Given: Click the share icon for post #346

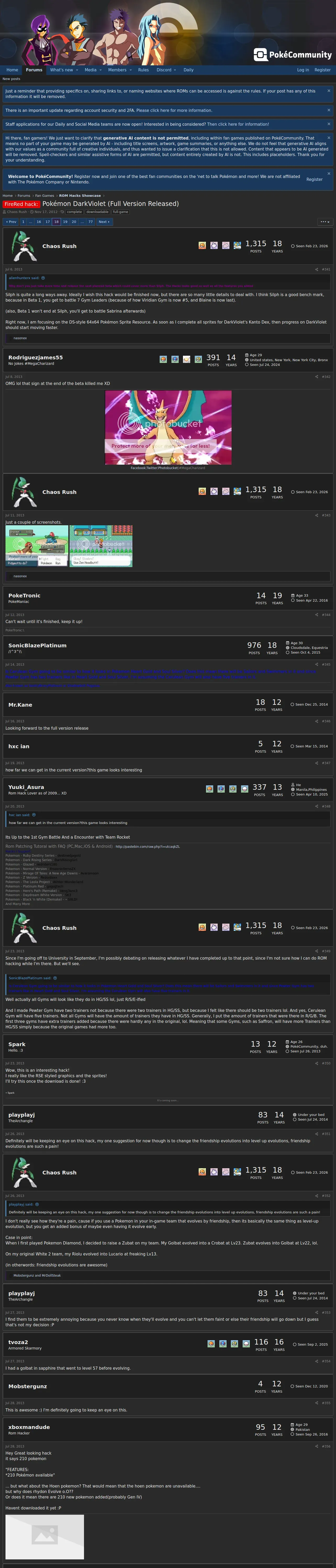Looking at the screenshot, I should (x=316, y=721).
